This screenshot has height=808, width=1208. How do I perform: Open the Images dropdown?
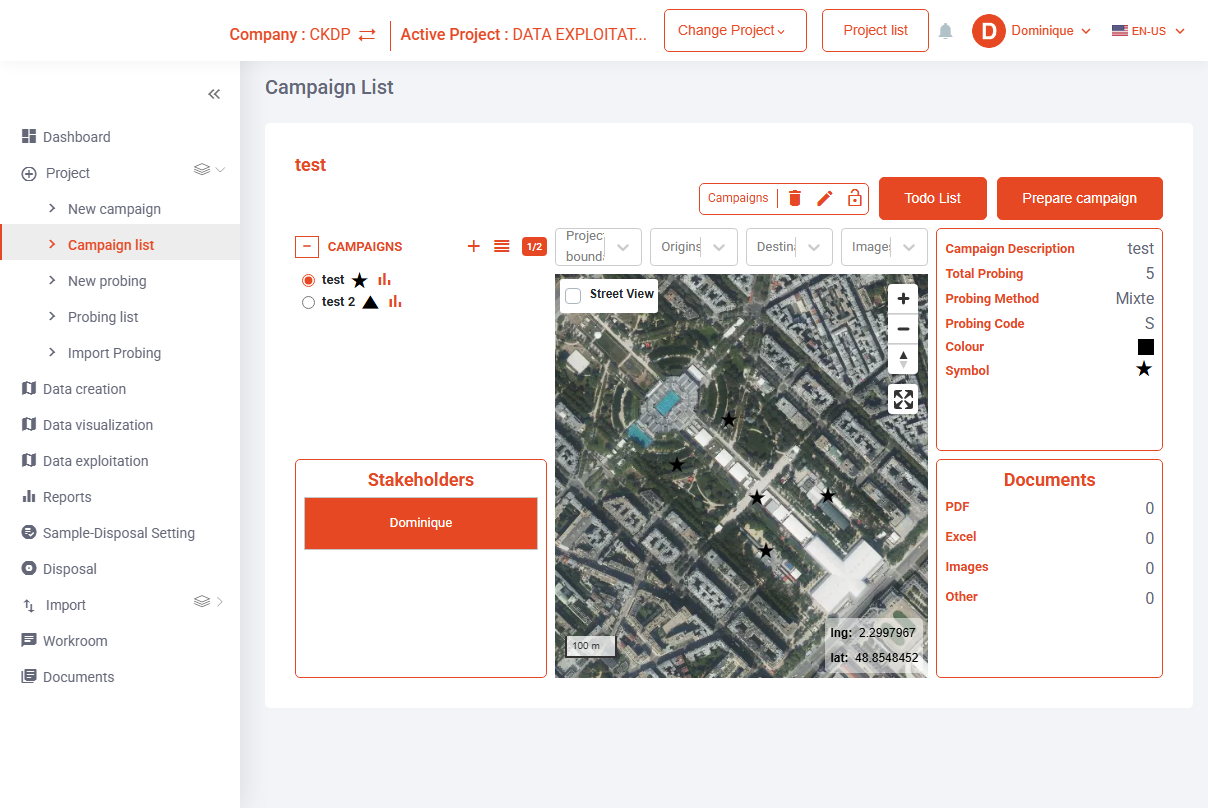click(884, 247)
